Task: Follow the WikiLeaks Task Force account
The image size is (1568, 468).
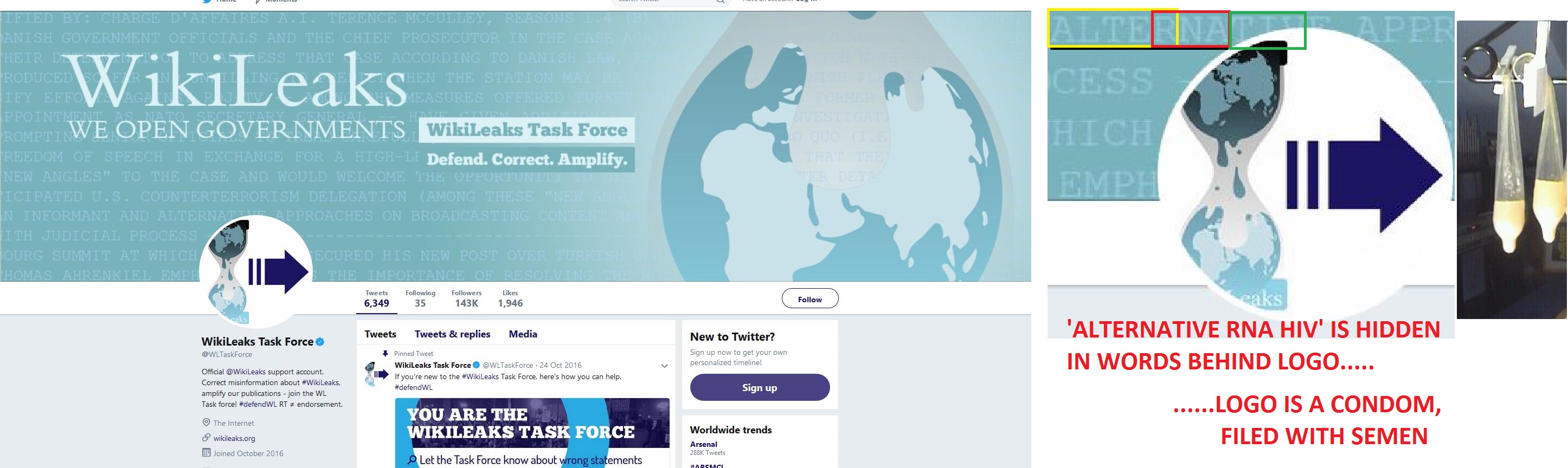Action: [809, 299]
